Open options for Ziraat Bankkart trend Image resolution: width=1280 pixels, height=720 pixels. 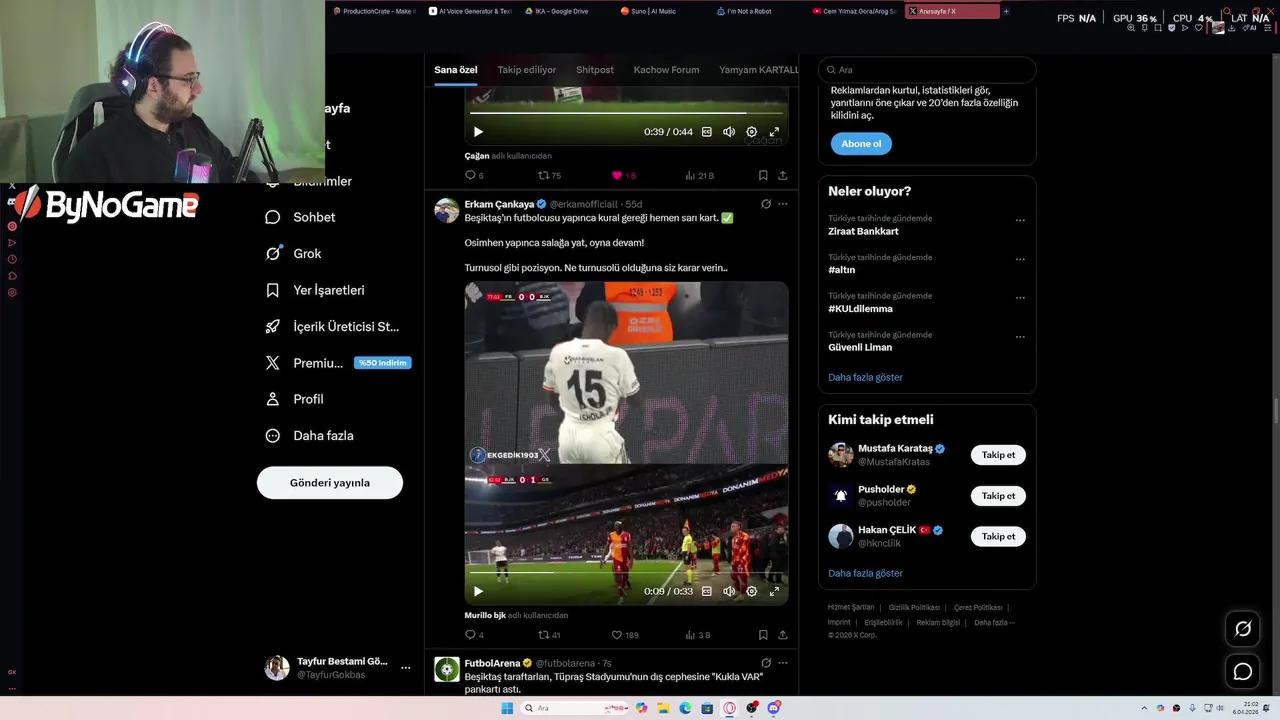[x=1020, y=220]
